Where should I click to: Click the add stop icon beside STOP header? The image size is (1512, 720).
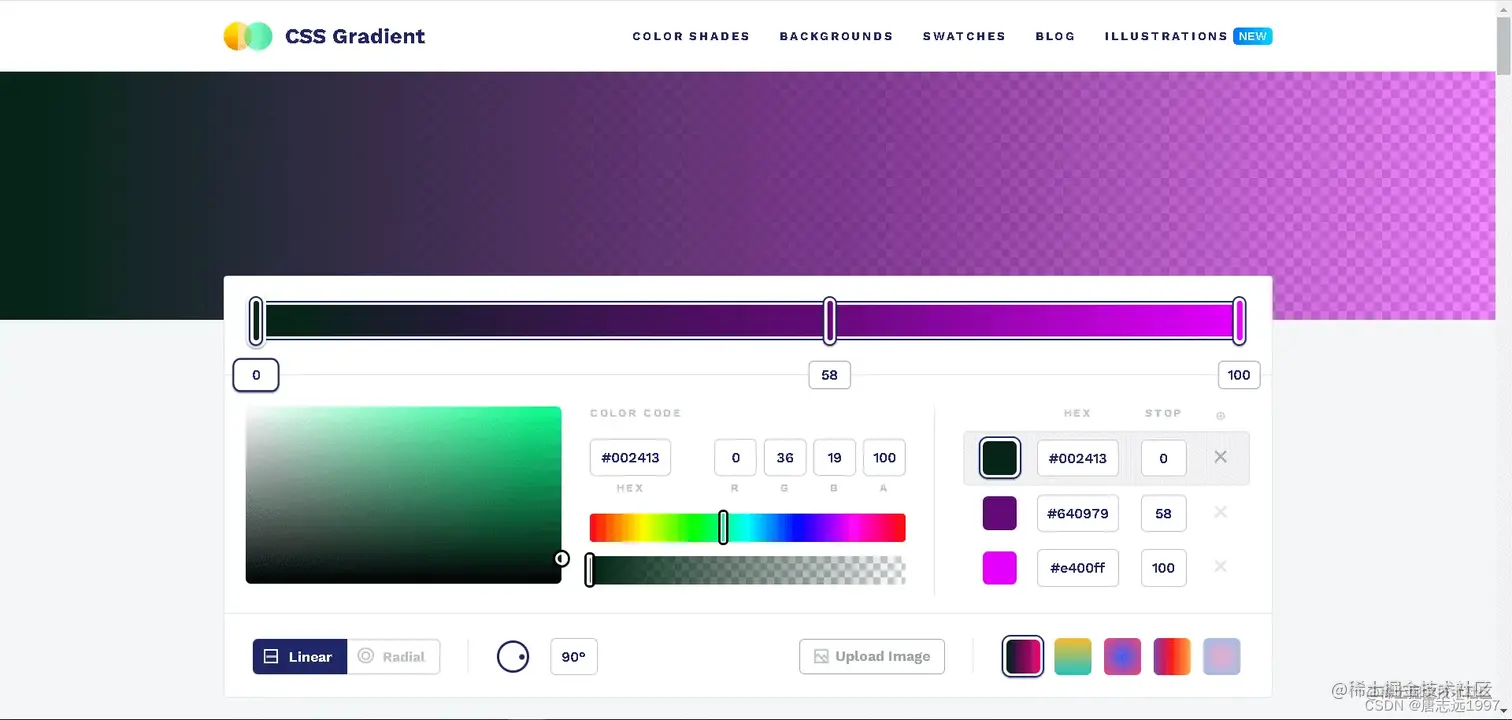(x=1220, y=415)
